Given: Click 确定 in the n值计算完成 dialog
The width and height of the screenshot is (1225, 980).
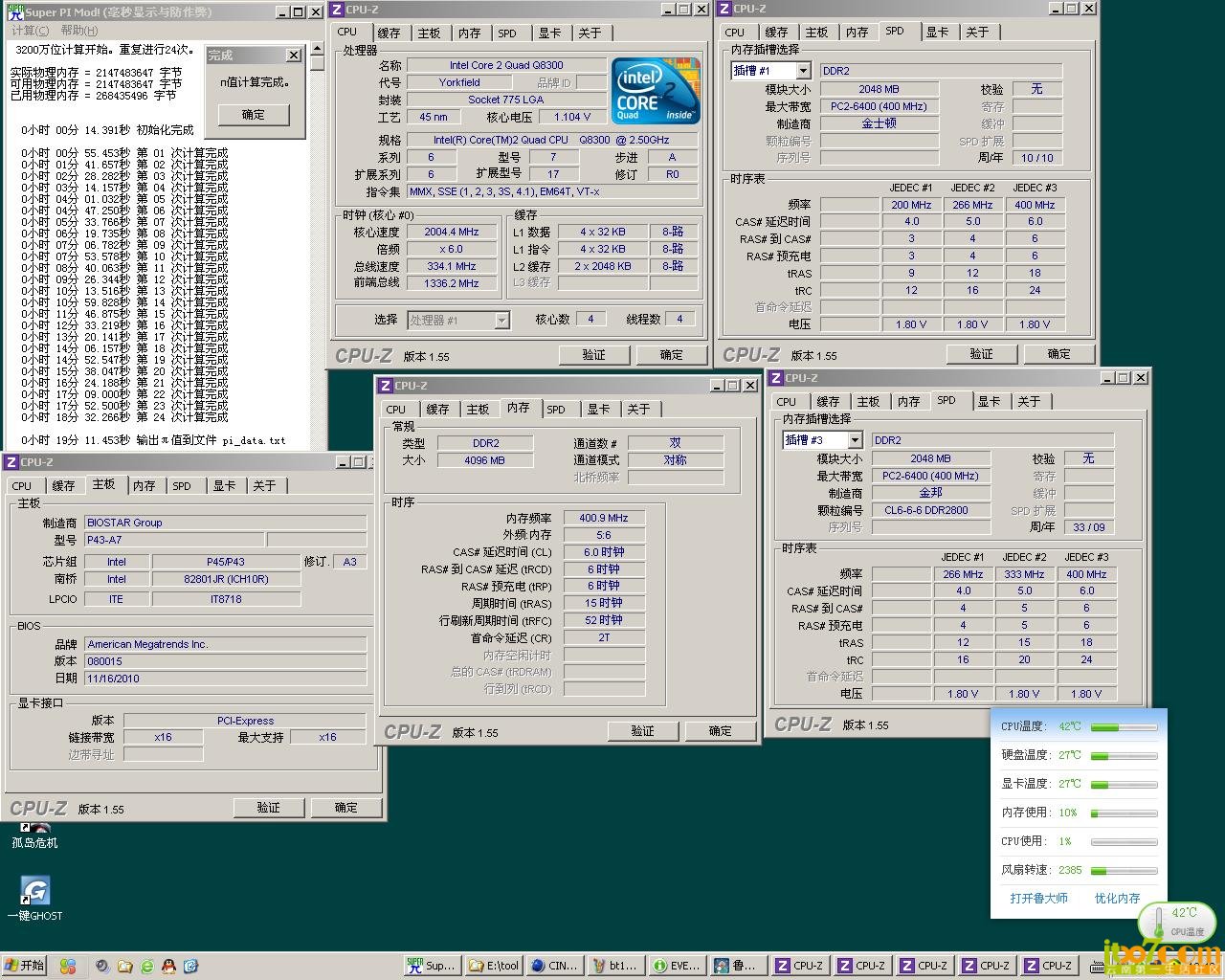Looking at the screenshot, I should (x=254, y=115).
